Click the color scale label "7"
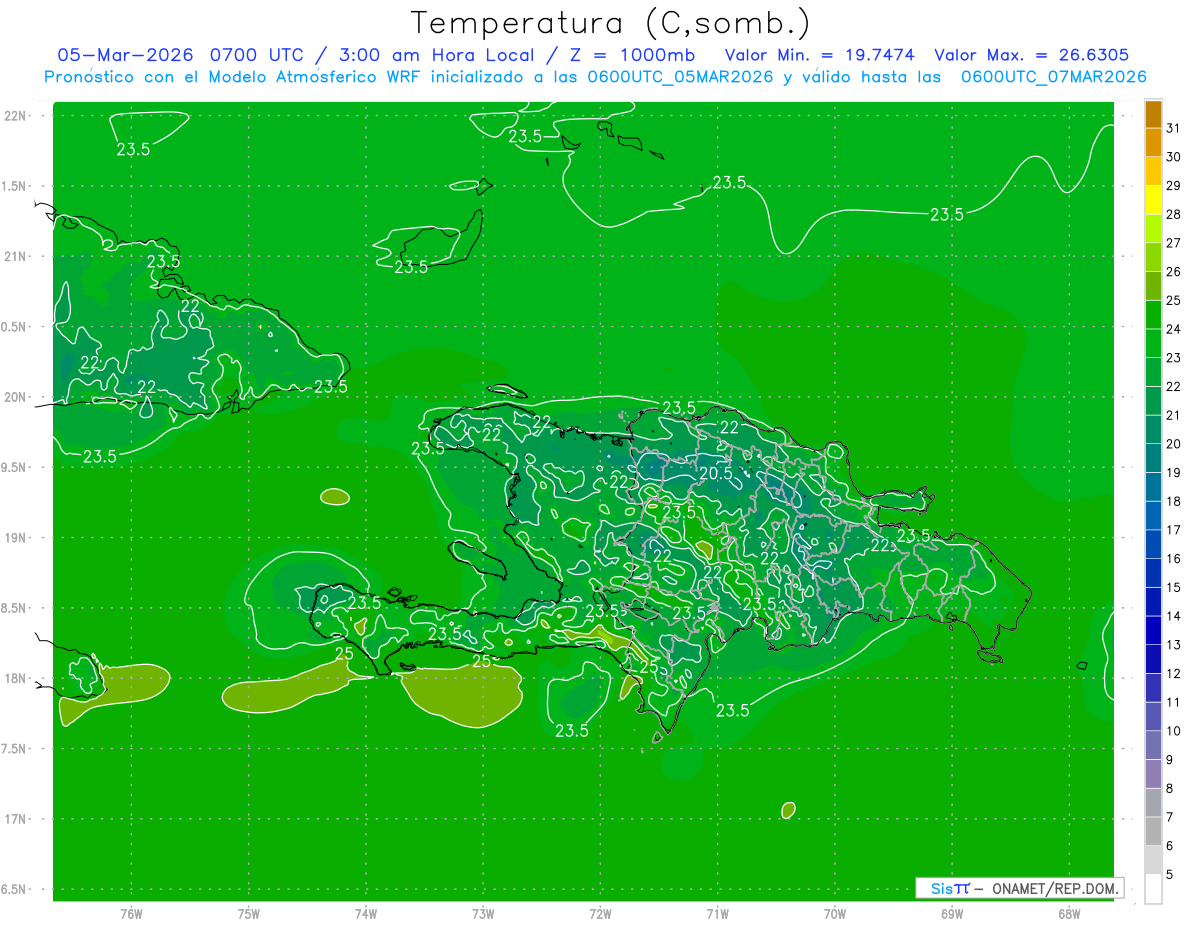Image resolution: width=1200 pixels, height=927 pixels. 1170,818
